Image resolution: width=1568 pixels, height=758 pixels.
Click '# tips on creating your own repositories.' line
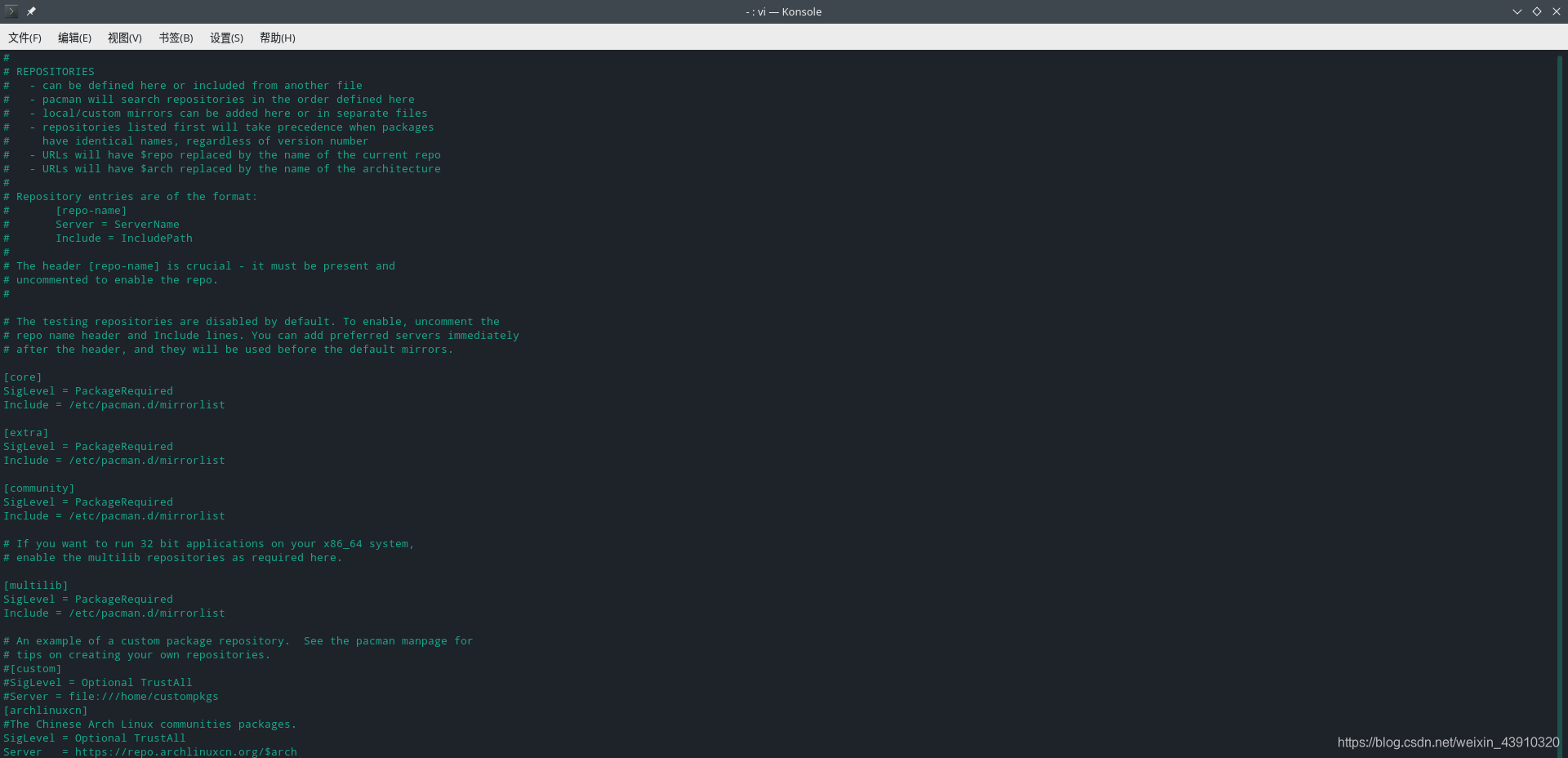(137, 655)
